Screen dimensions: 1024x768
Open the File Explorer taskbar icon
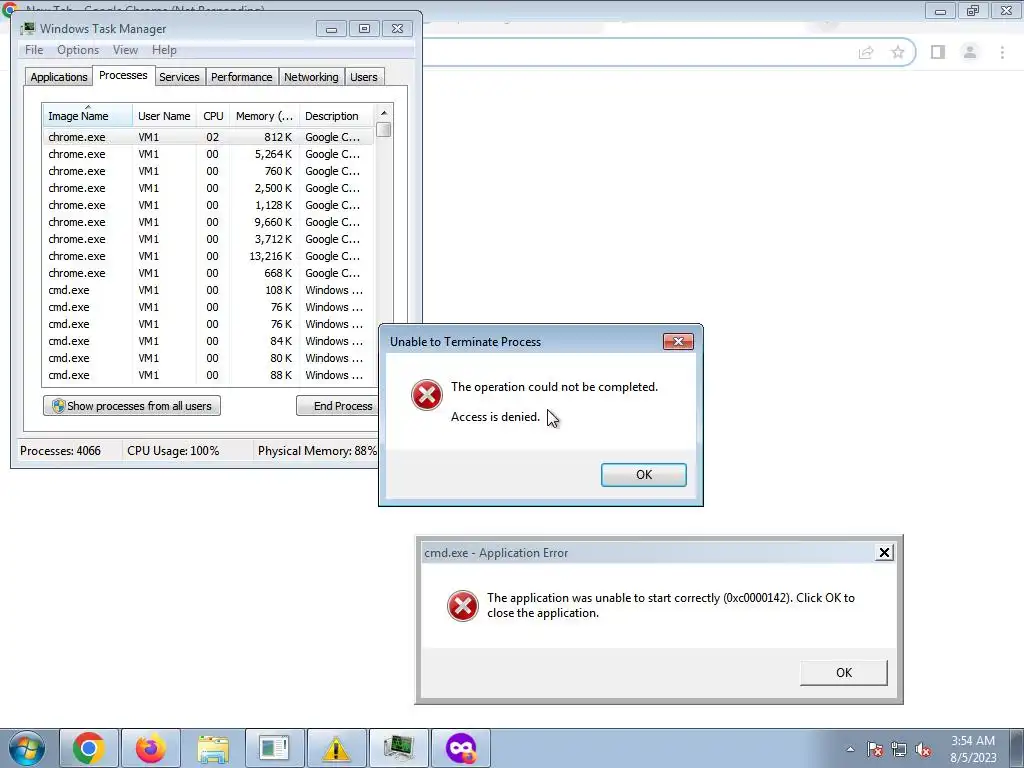[x=213, y=748]
